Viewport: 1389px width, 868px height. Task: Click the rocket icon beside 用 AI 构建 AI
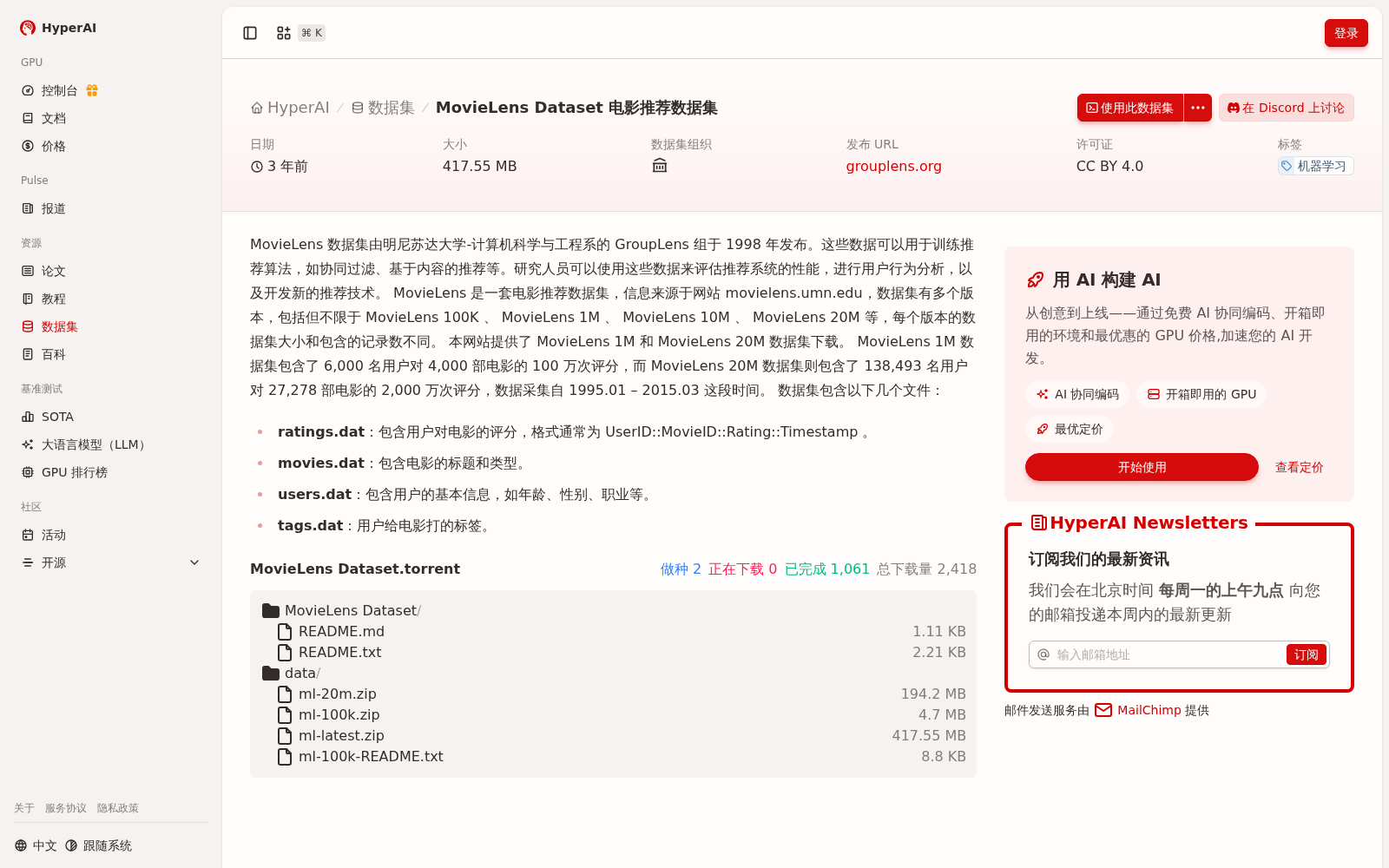[1036, 279]
